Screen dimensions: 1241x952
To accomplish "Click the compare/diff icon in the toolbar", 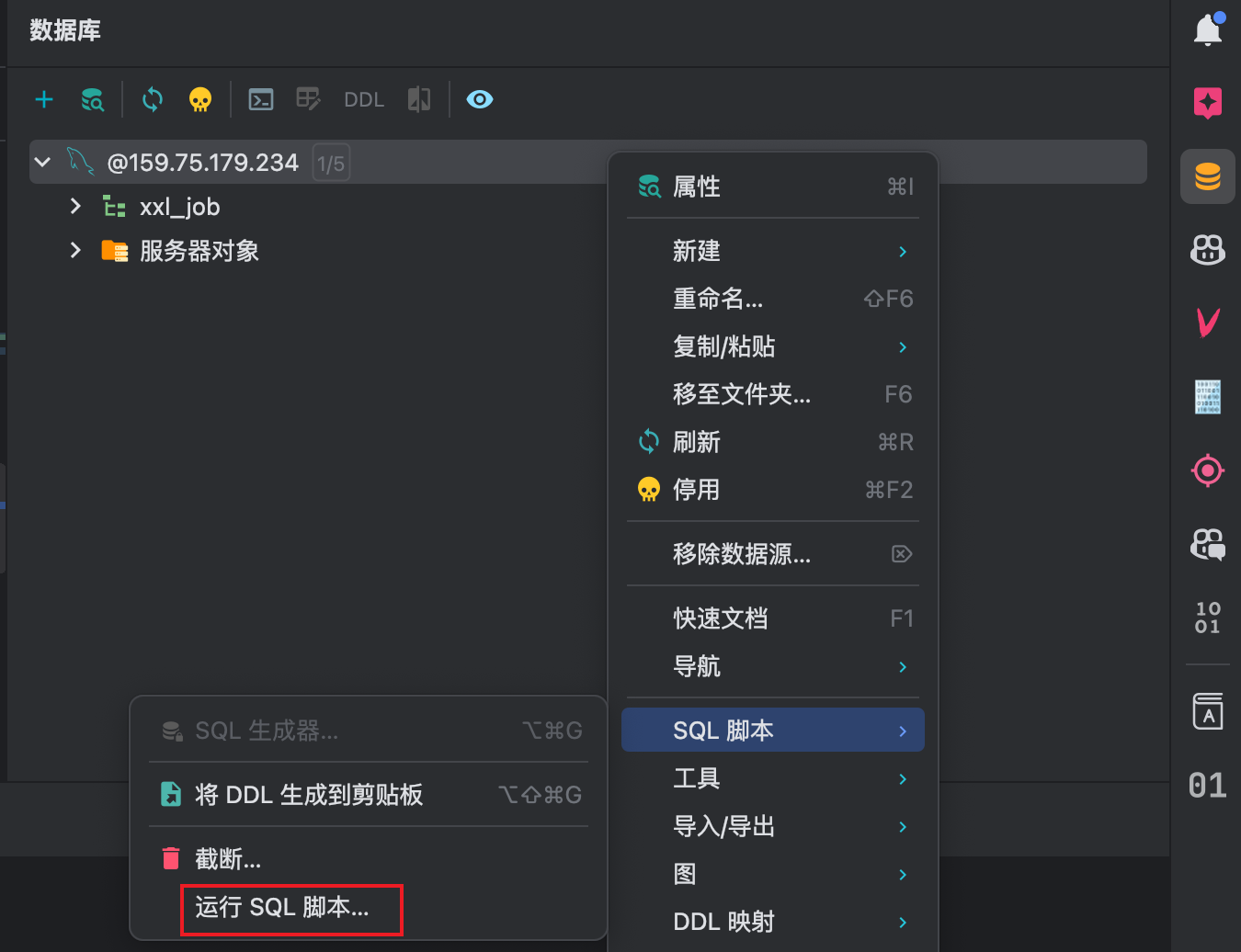I will click(418, 98).
